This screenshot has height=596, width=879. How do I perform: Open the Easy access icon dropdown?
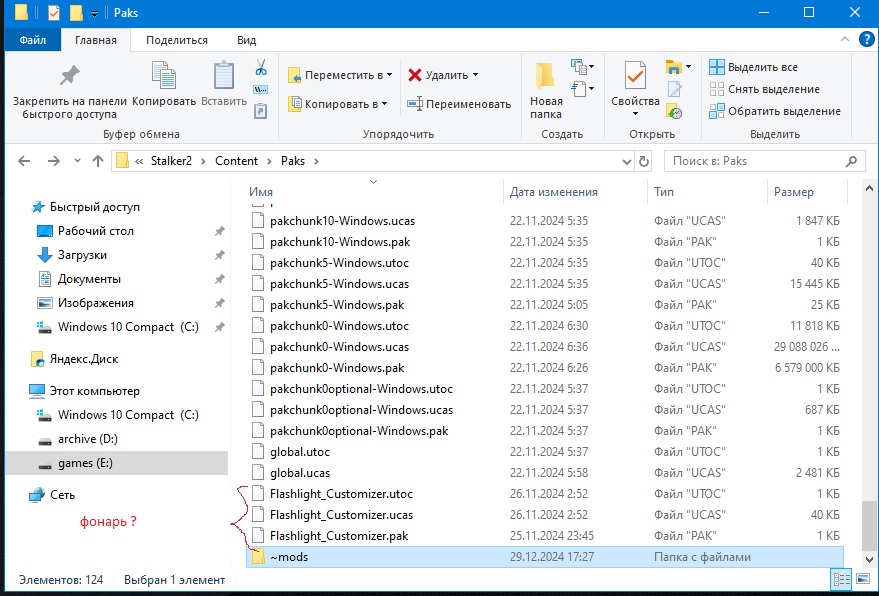(x=582, y=89)
